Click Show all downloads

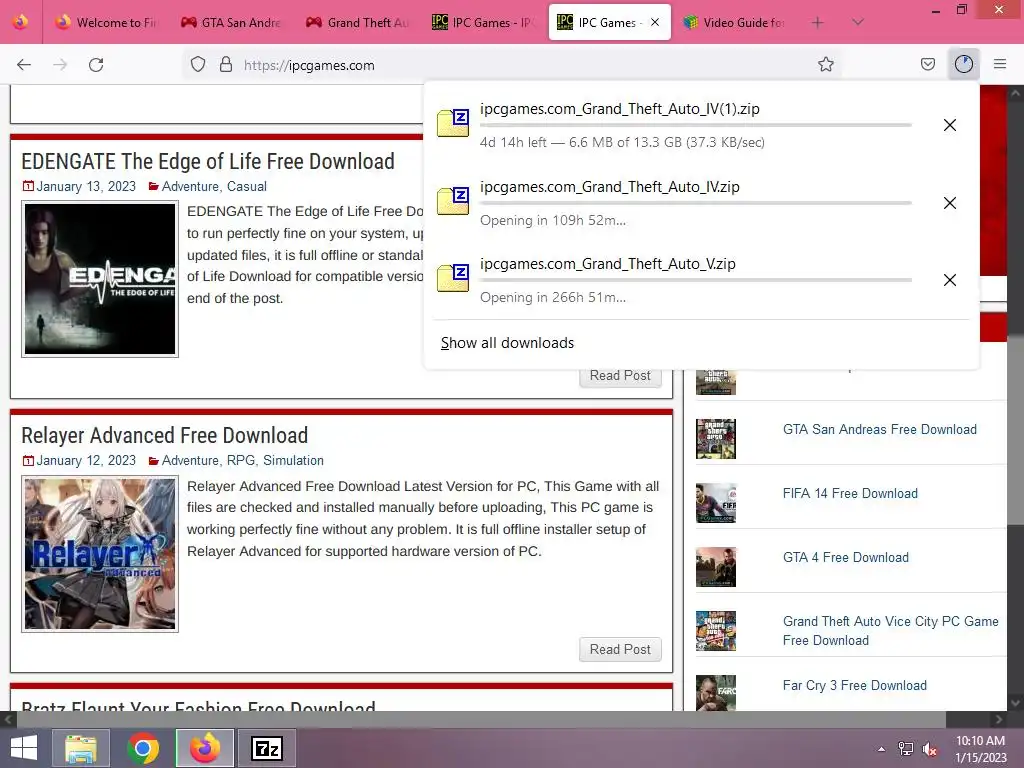pyautogui.click(x=507, y=343)
